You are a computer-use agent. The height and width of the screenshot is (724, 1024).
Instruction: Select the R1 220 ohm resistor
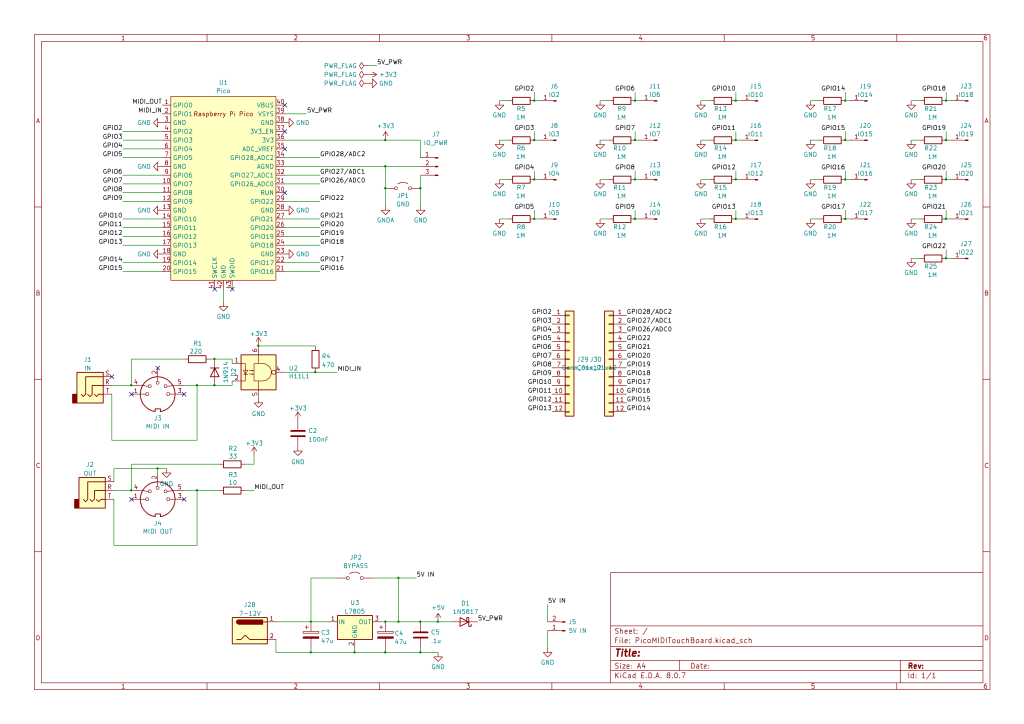tap(196, 360)
